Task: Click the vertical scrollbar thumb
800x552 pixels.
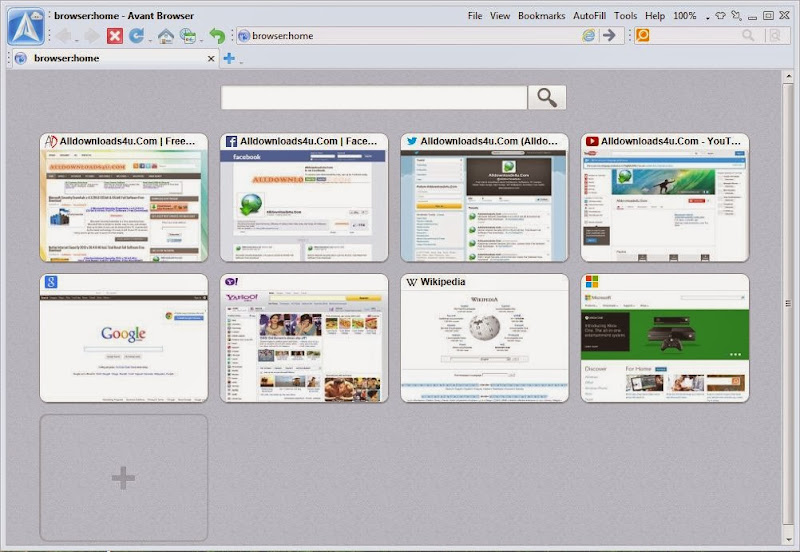Action: click(788, 304)
